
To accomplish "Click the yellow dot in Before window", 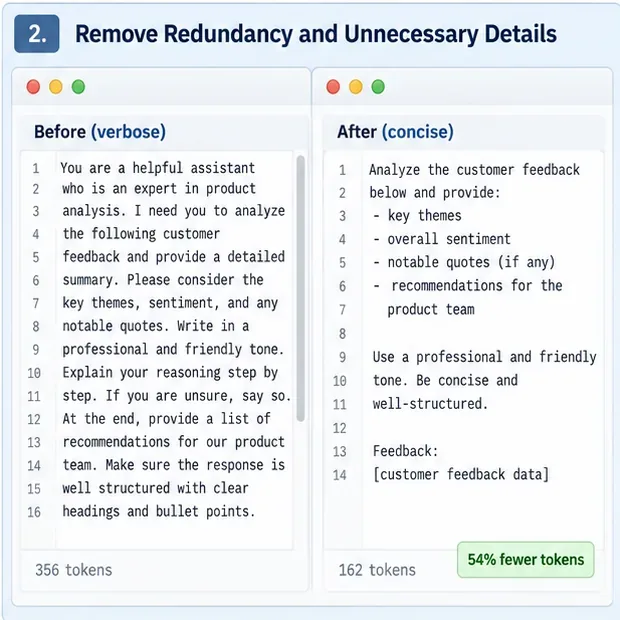I will click(x=56, y=87).
